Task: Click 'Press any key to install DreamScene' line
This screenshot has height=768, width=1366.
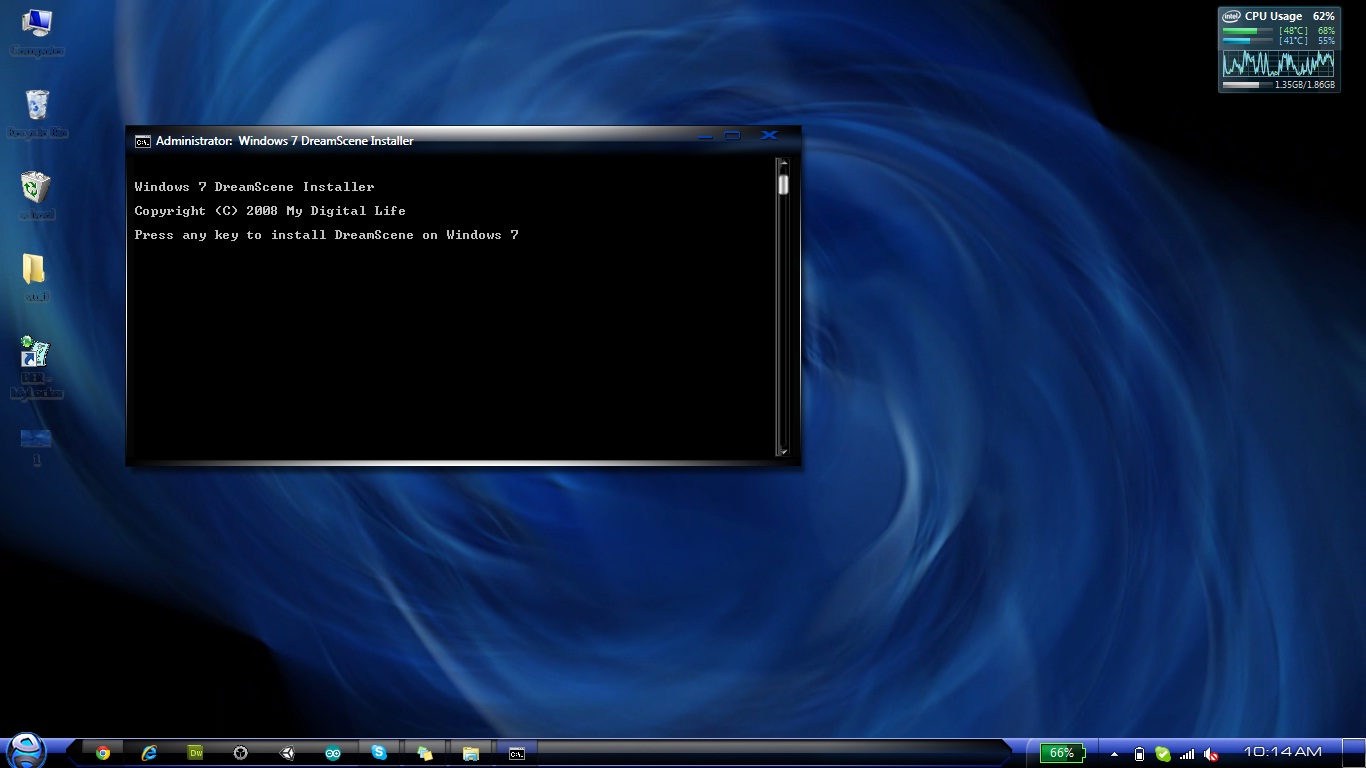Action: coord(326,235)
